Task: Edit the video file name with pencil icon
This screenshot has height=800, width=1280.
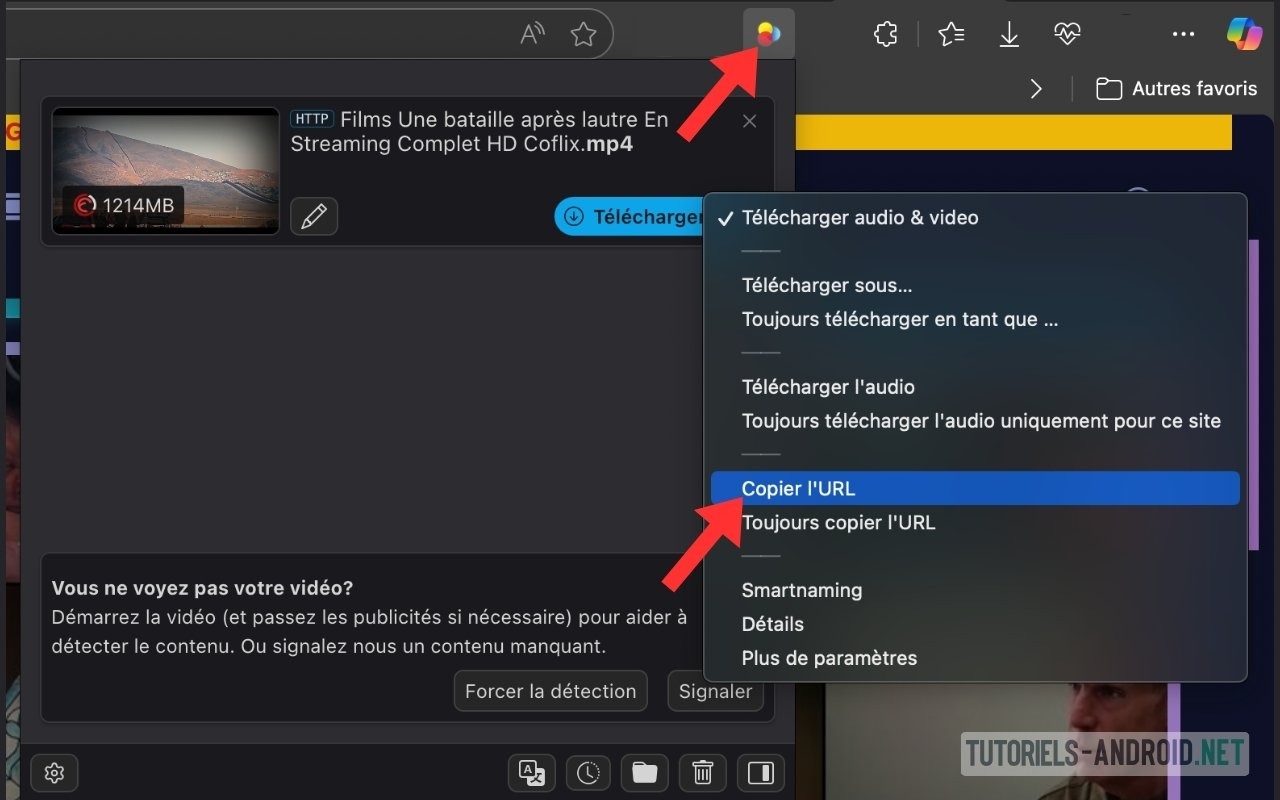Action: [314, 216]
